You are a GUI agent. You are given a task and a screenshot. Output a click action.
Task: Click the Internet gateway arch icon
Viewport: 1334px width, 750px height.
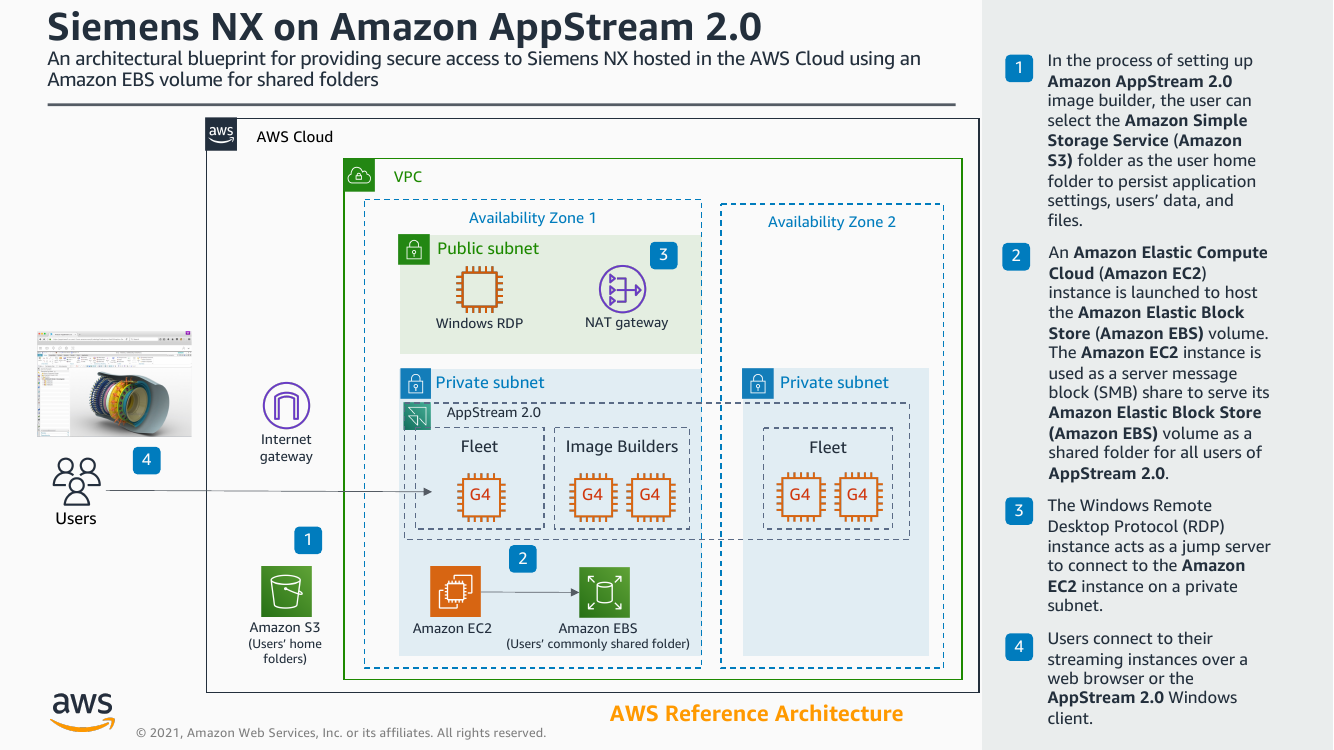coord(287,407)
